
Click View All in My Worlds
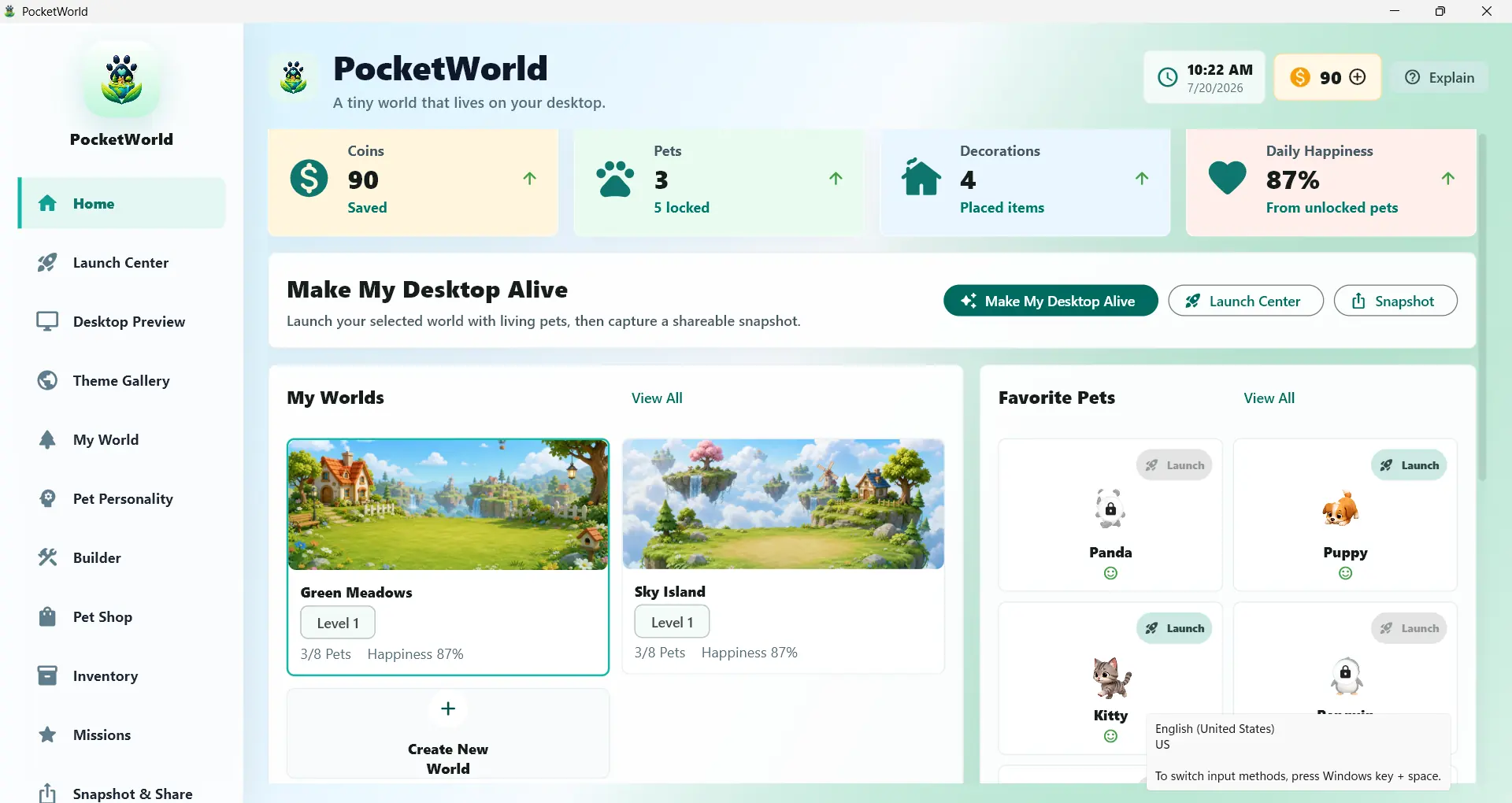[657, 398]
